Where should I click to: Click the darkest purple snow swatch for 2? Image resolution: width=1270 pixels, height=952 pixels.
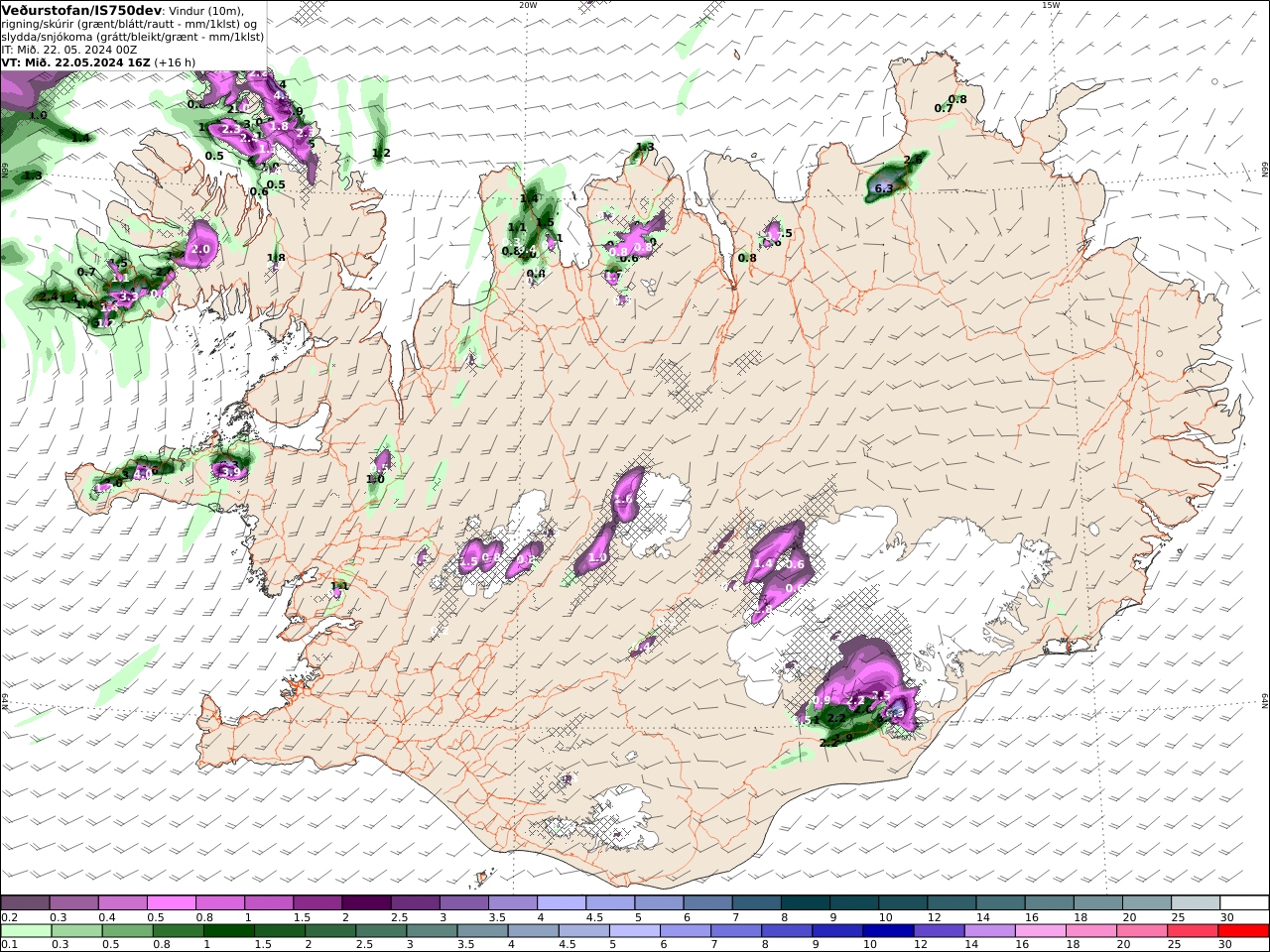366,903
